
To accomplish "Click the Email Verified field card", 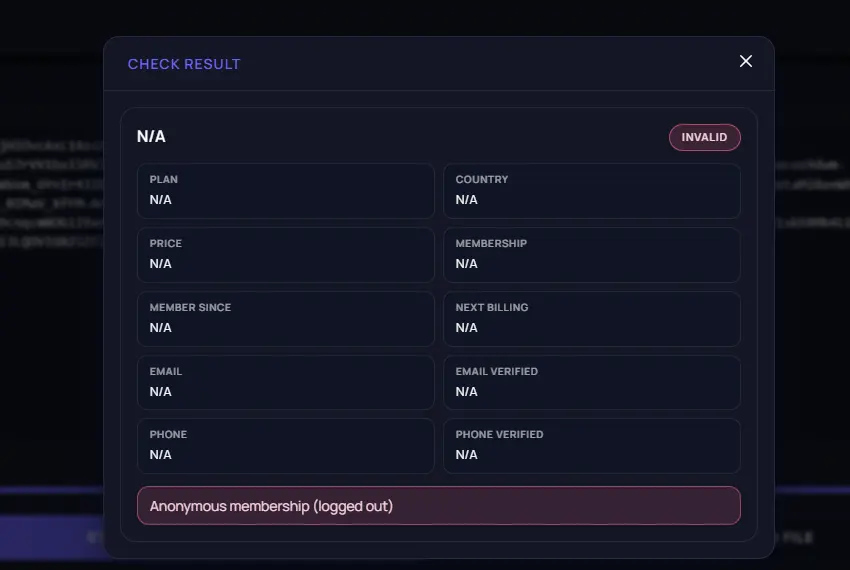I will click(x=591, y=382).
